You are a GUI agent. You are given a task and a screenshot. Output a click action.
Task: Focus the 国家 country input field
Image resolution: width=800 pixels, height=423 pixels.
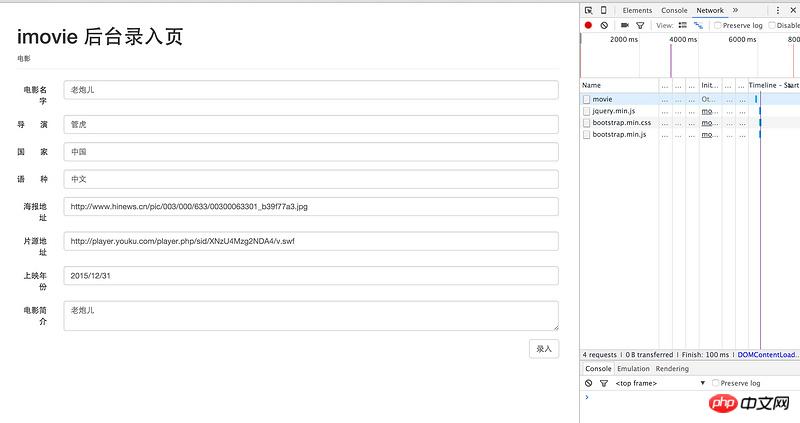click(311, 152)
